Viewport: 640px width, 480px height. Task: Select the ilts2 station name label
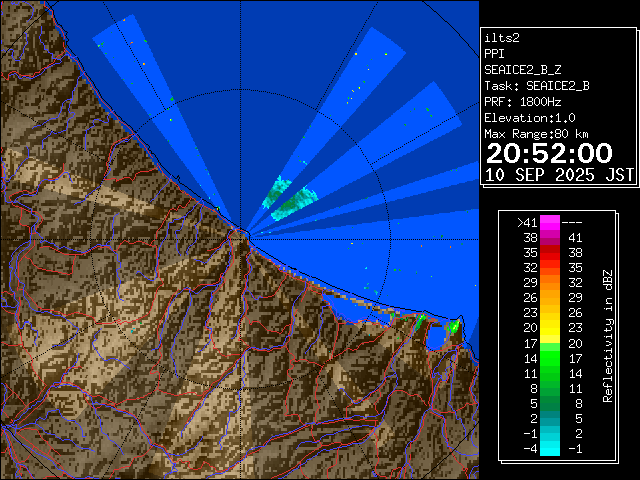pyautogui.click(x=500, y=37)
